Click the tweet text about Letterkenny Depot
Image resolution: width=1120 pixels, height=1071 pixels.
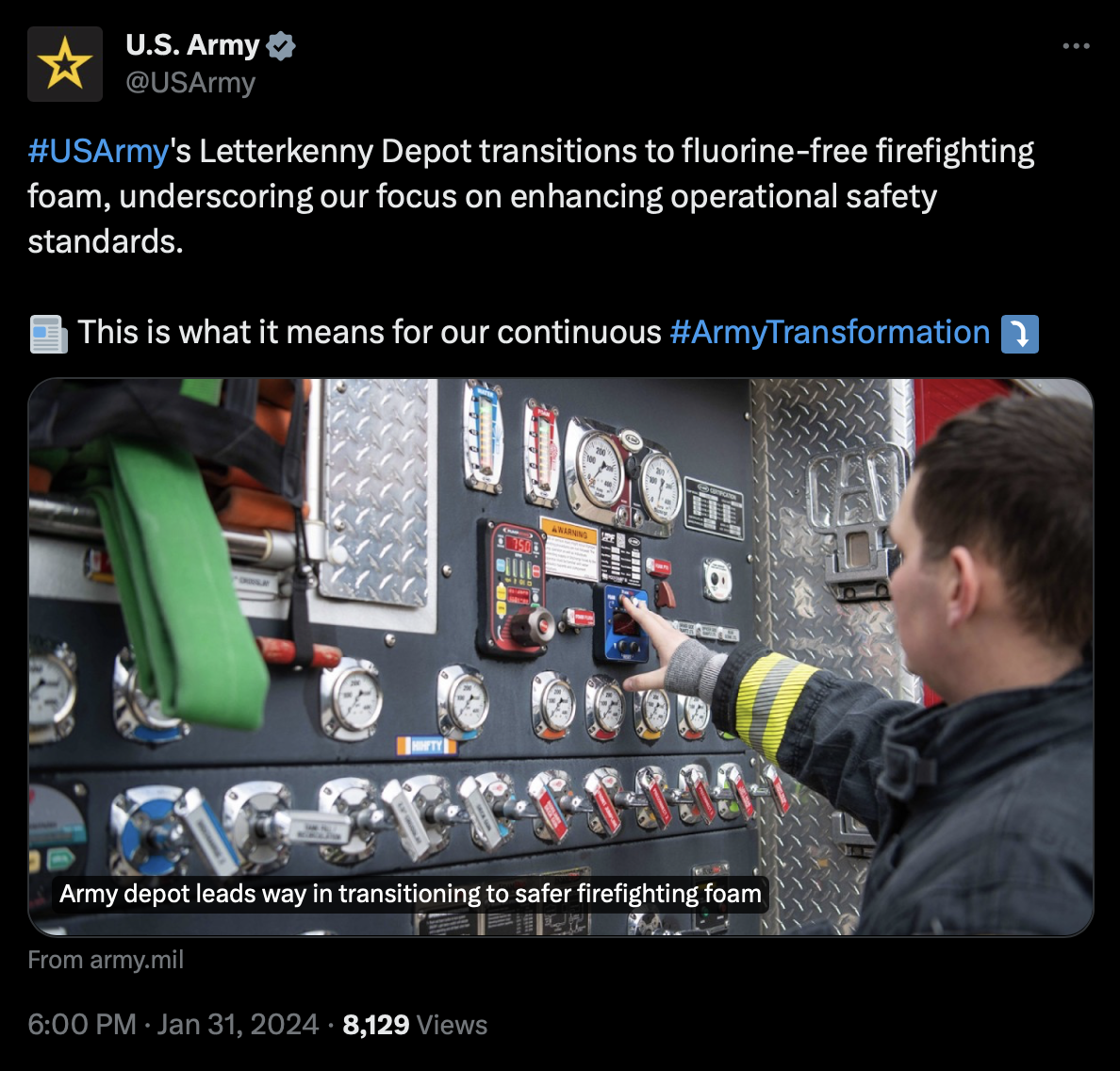pos(531,196)
